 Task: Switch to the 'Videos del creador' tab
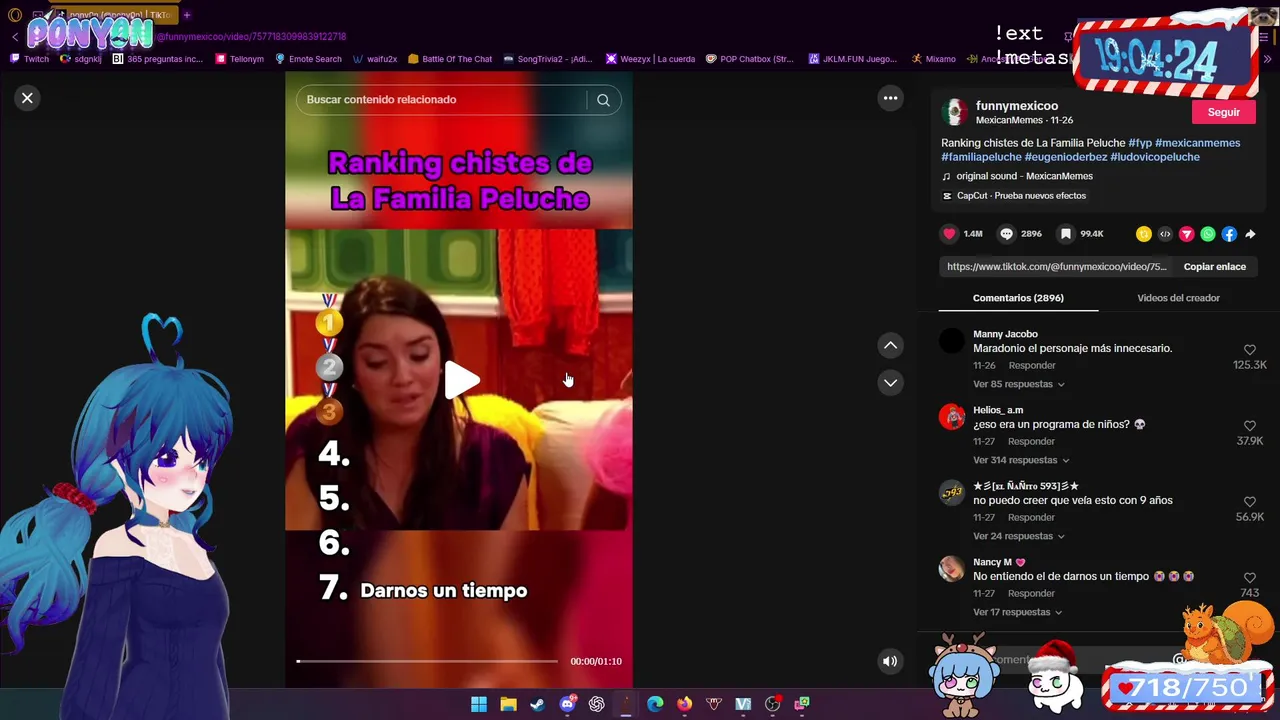tap(1178, 298)
